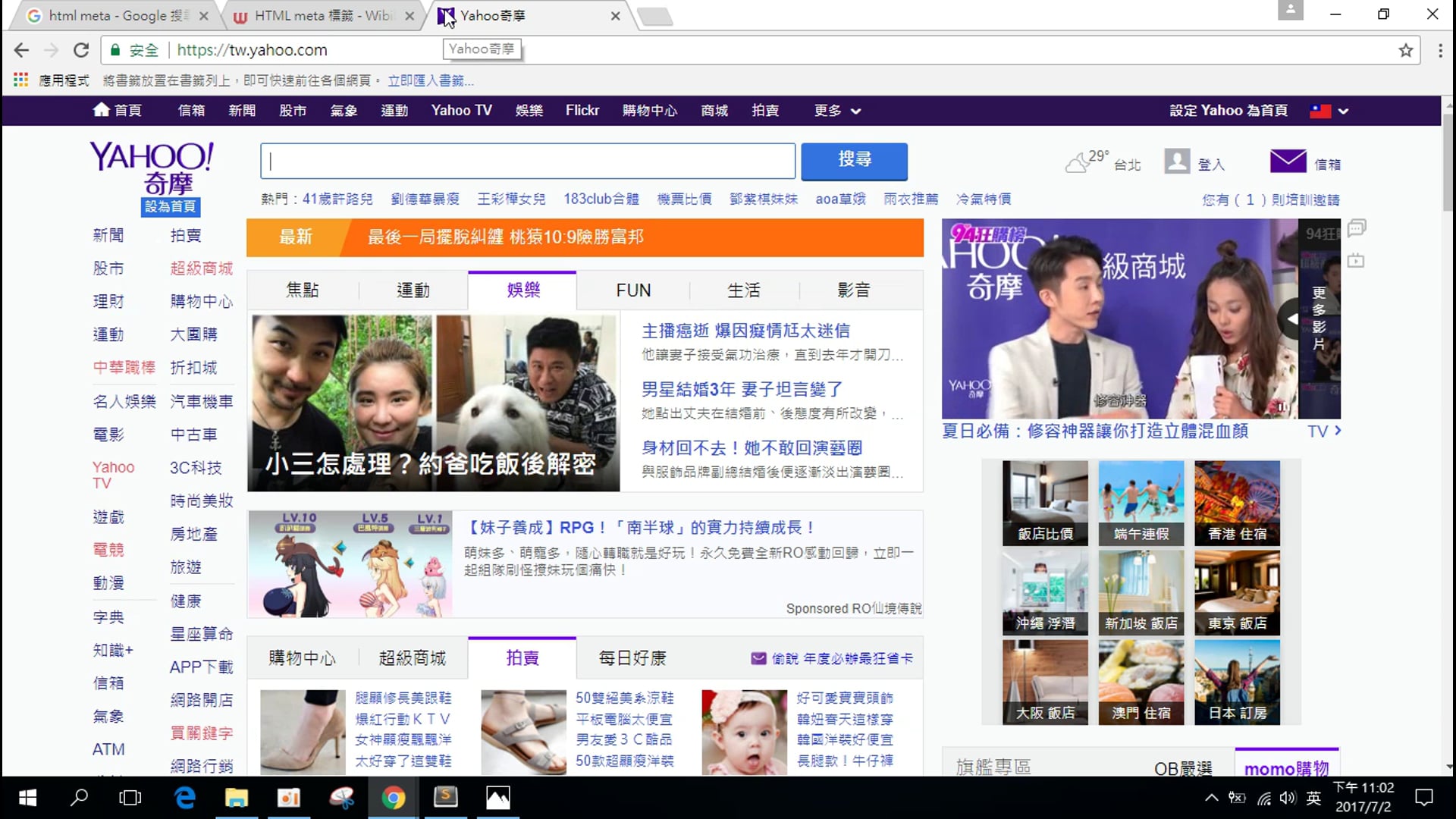
Task: Bookmark page with the star icon
Action: pyautogui.click(x=1405, y=50)
